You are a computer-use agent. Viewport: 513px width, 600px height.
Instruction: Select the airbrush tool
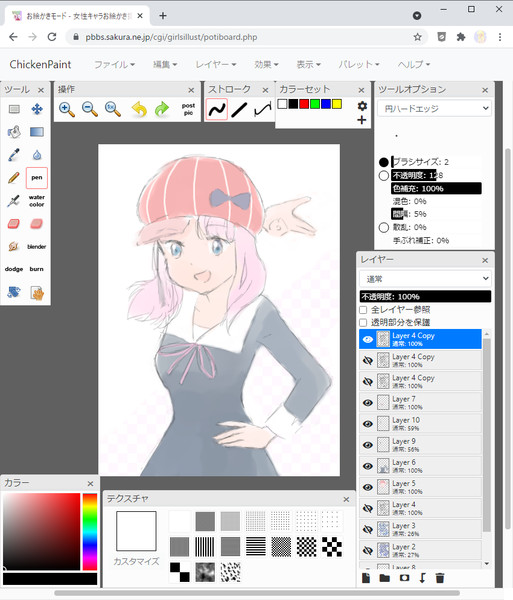tap(14, 201)
